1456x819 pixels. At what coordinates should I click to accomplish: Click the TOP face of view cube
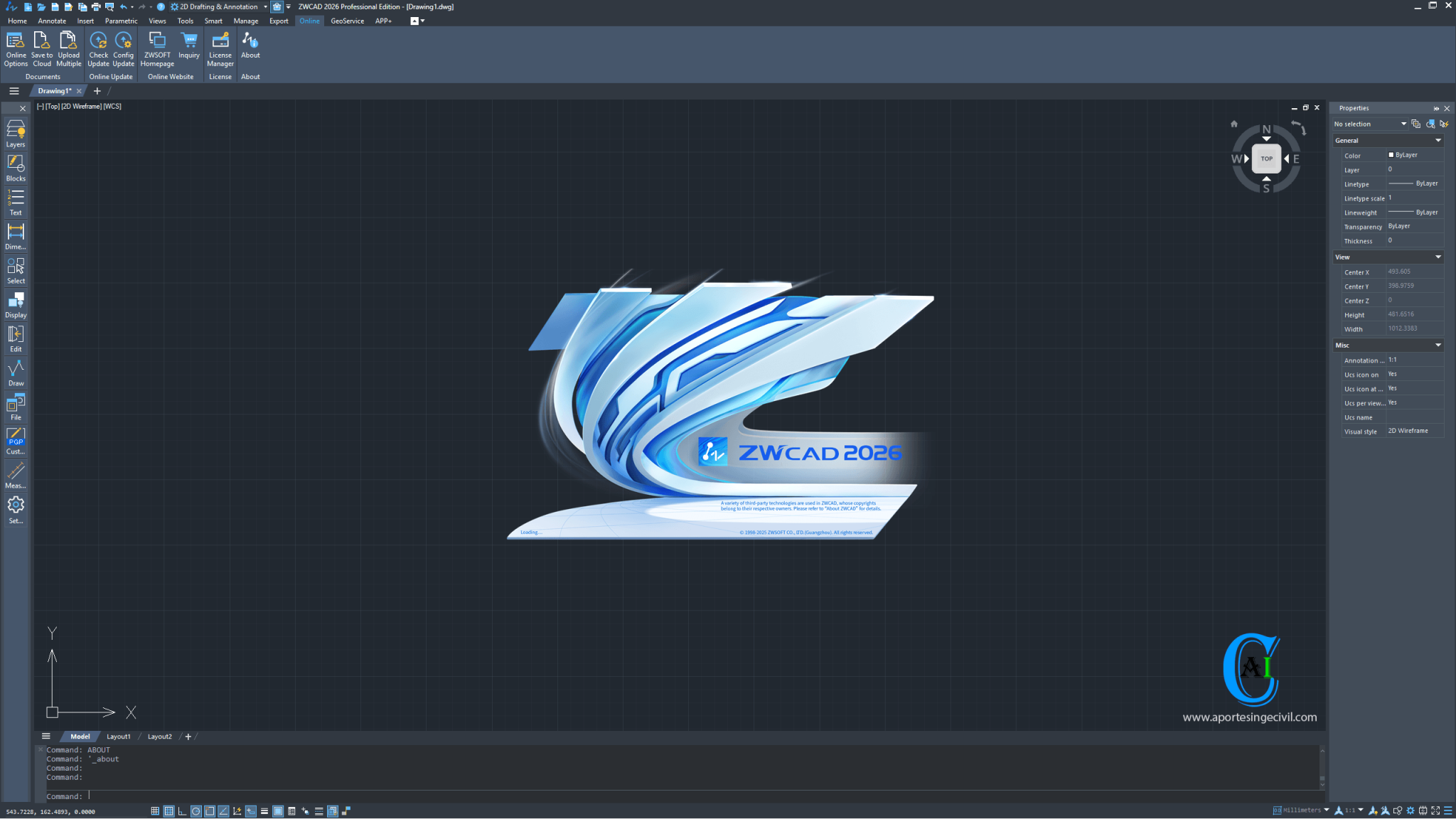tap(1266, 159)
